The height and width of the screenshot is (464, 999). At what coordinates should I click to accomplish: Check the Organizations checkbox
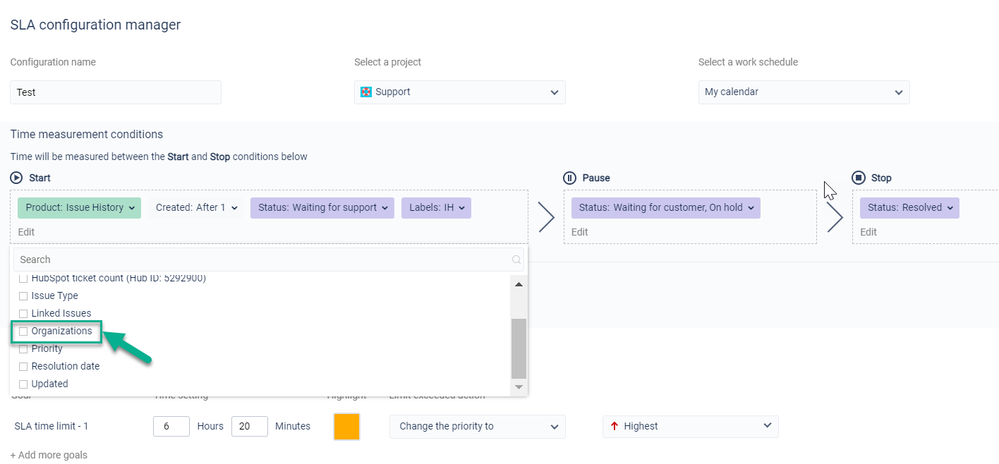[x=24, y=331]
